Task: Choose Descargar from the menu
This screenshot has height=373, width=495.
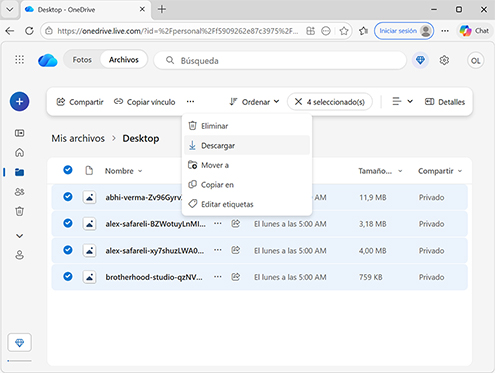Action: pyautogui.click(x=247, y=145)
